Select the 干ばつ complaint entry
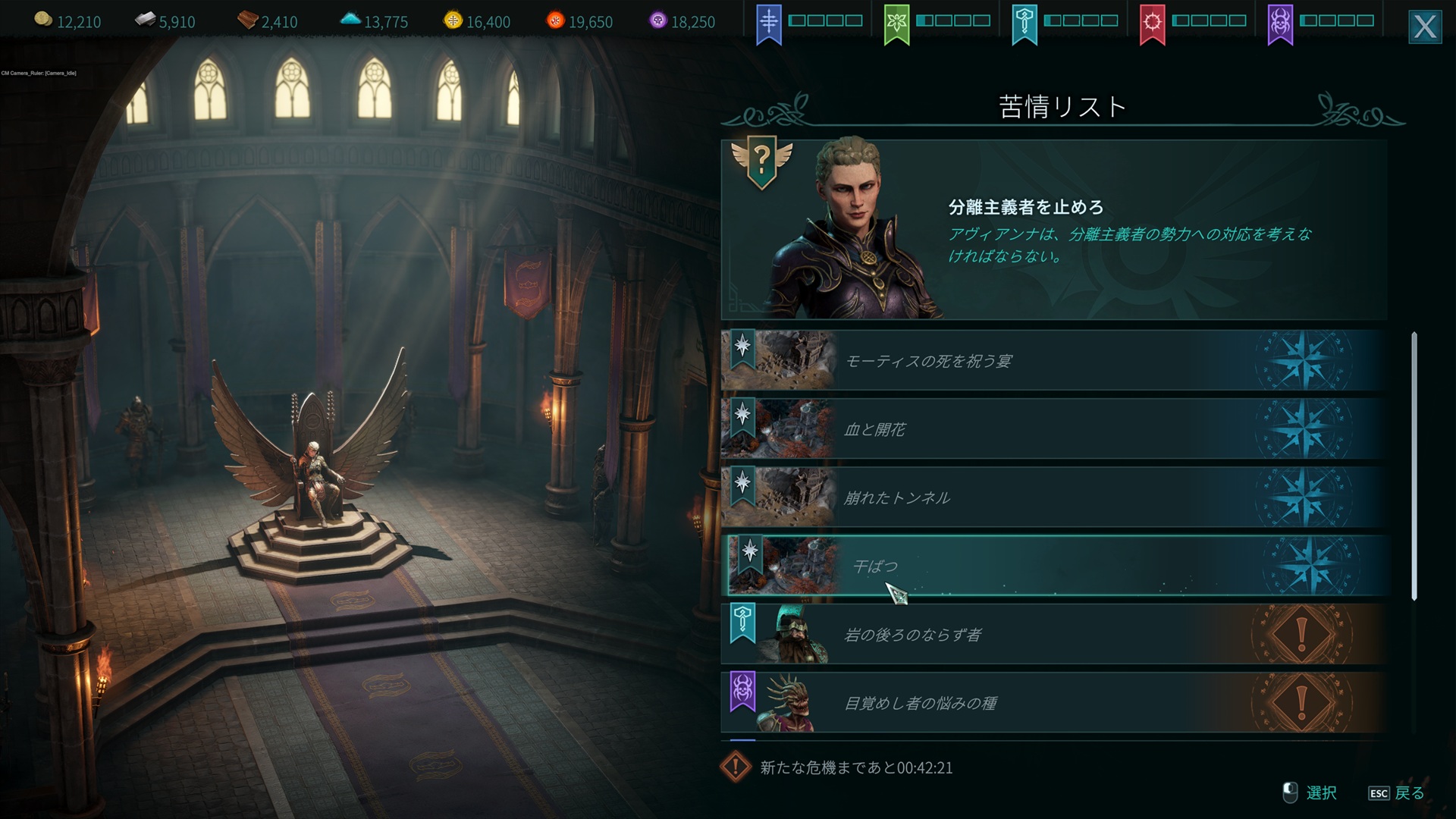This screenshot has height=819, width=1456. pos(1058,566)
